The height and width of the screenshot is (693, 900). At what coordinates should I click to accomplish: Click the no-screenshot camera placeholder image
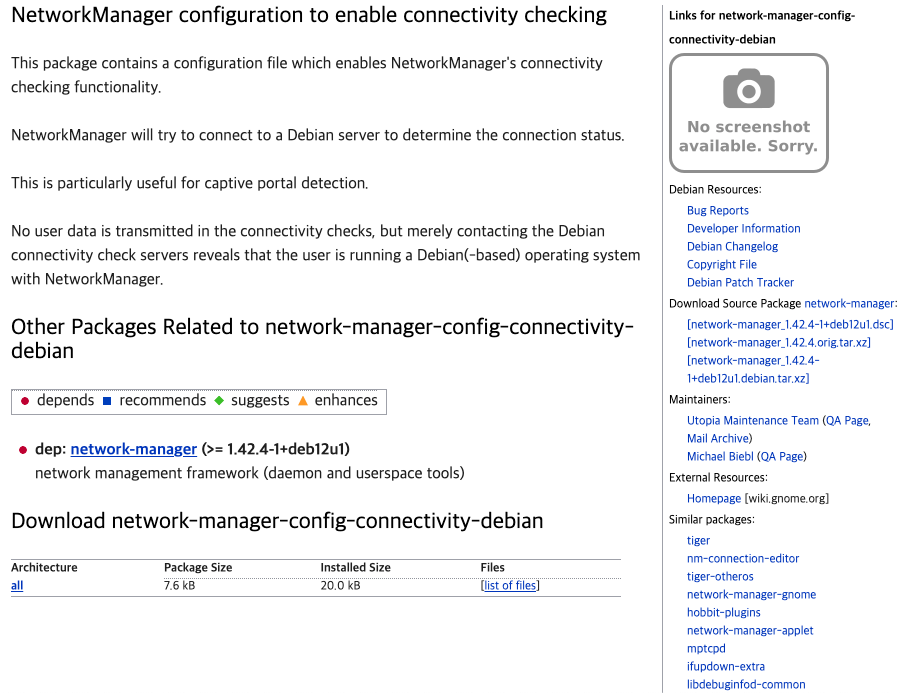(748, 113)
